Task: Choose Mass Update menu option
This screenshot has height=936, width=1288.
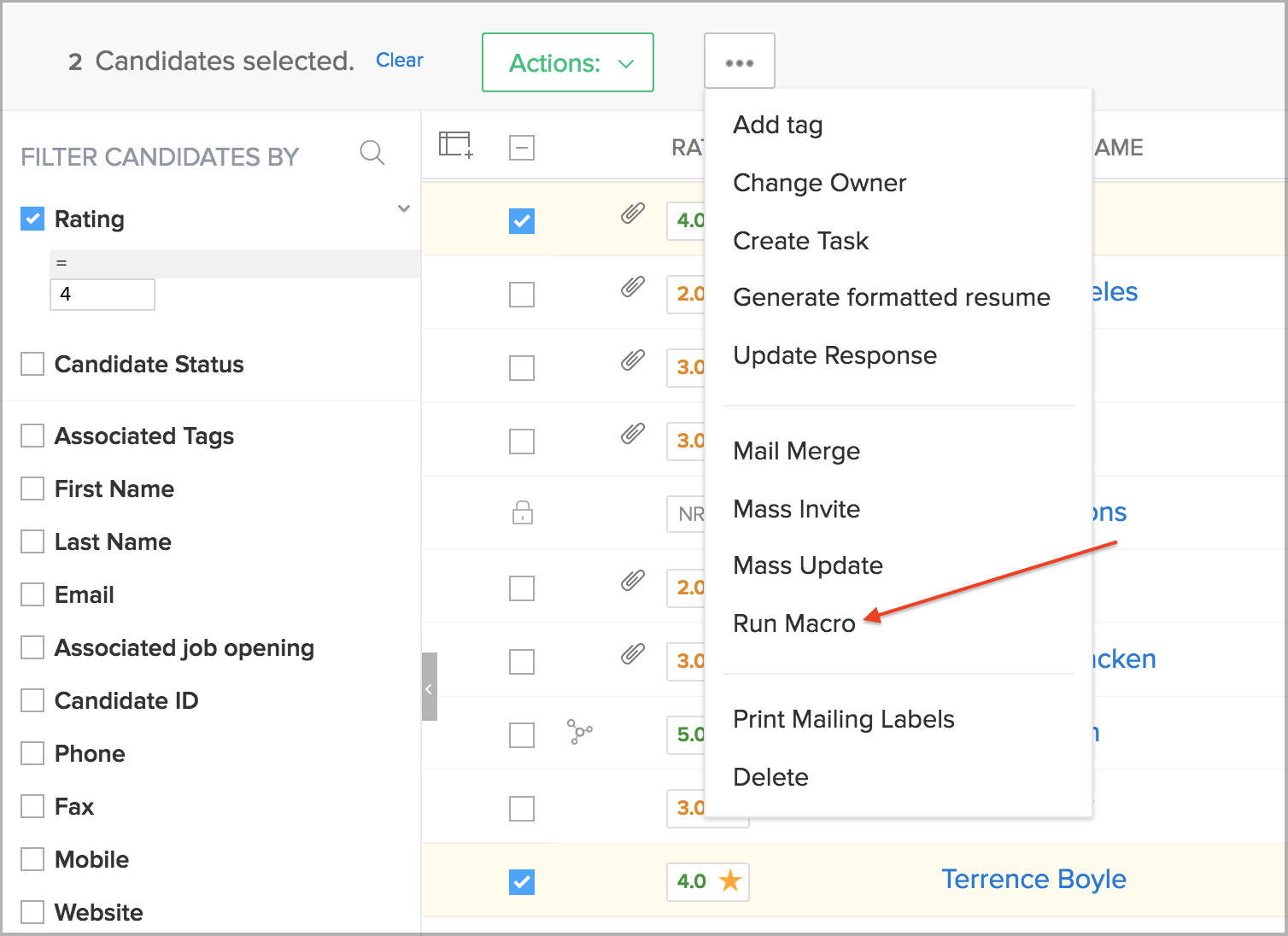Action: pyautogui.click(x=808, y=565)
